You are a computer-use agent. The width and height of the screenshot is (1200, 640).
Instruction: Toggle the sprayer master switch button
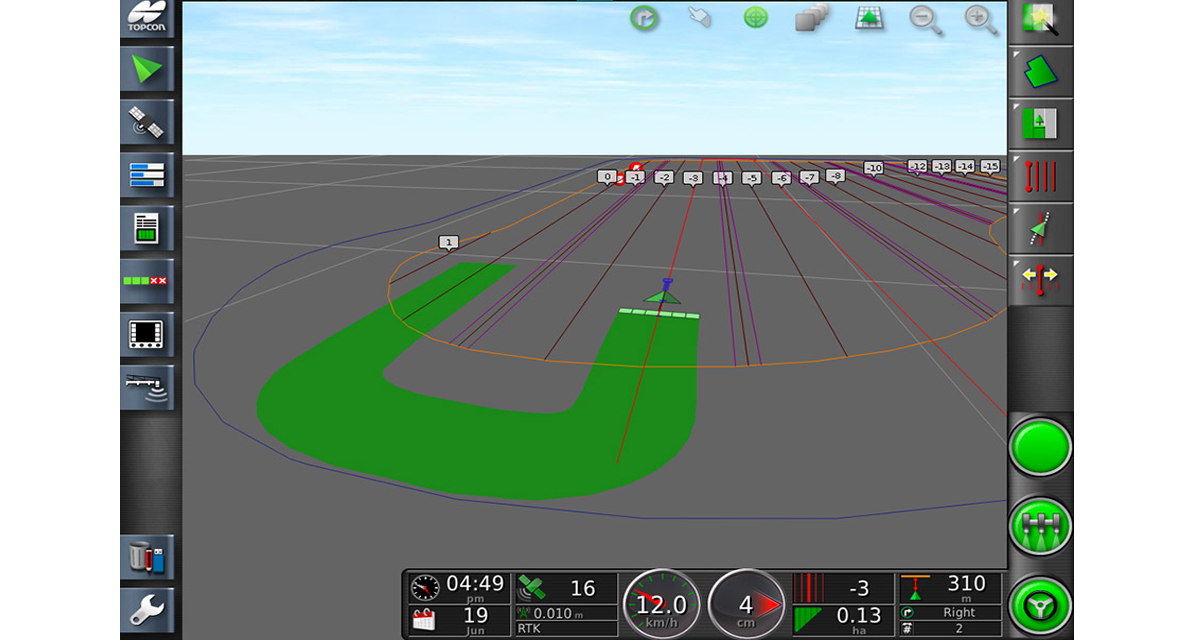click(x=1040, y=527)
